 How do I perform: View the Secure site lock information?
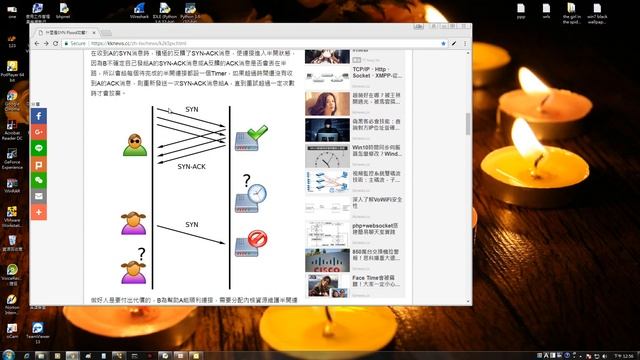click(75, 43)
